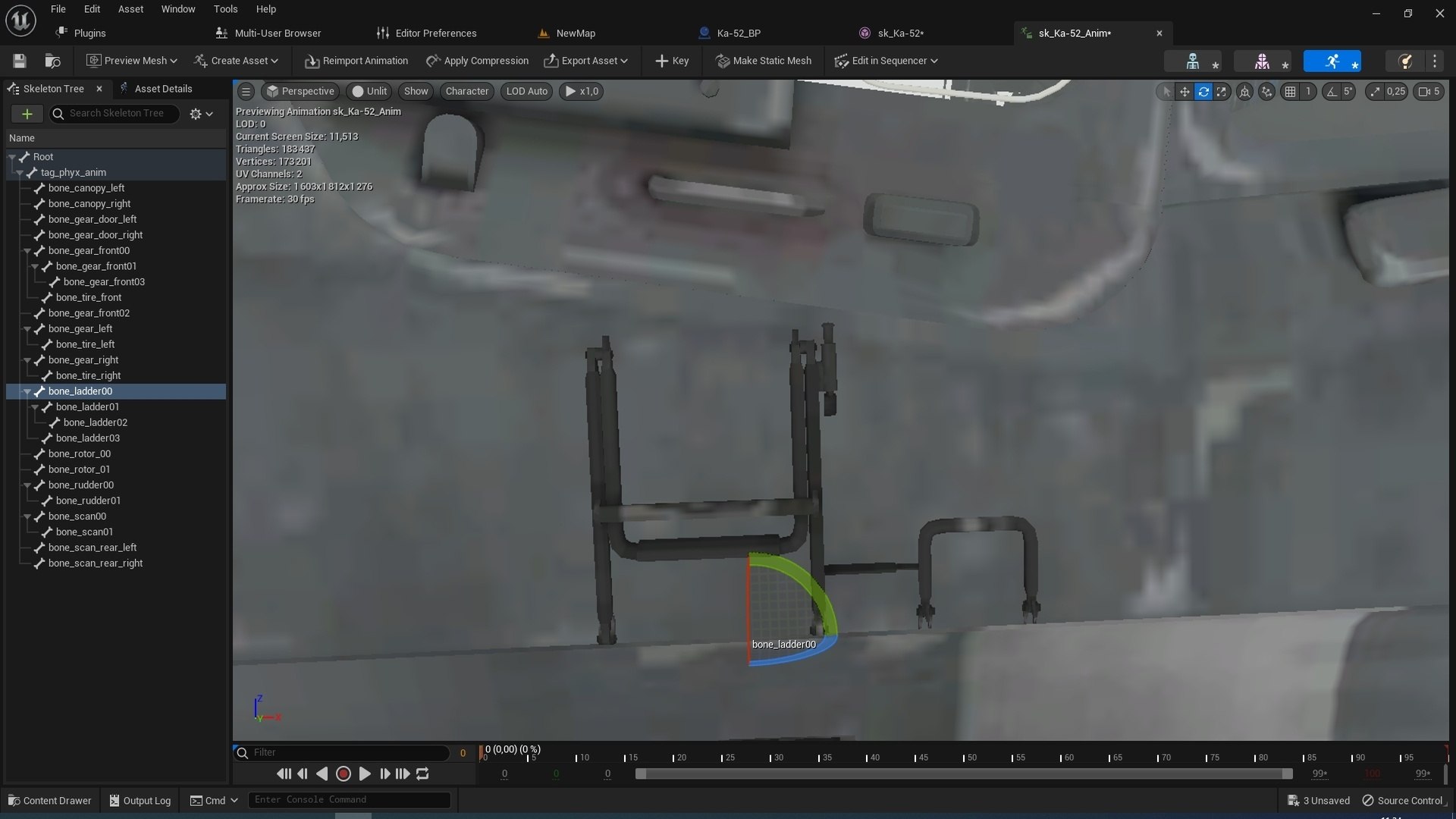Jump to the first animation frame
The image size is (1456, 819).
pos(284,774)
